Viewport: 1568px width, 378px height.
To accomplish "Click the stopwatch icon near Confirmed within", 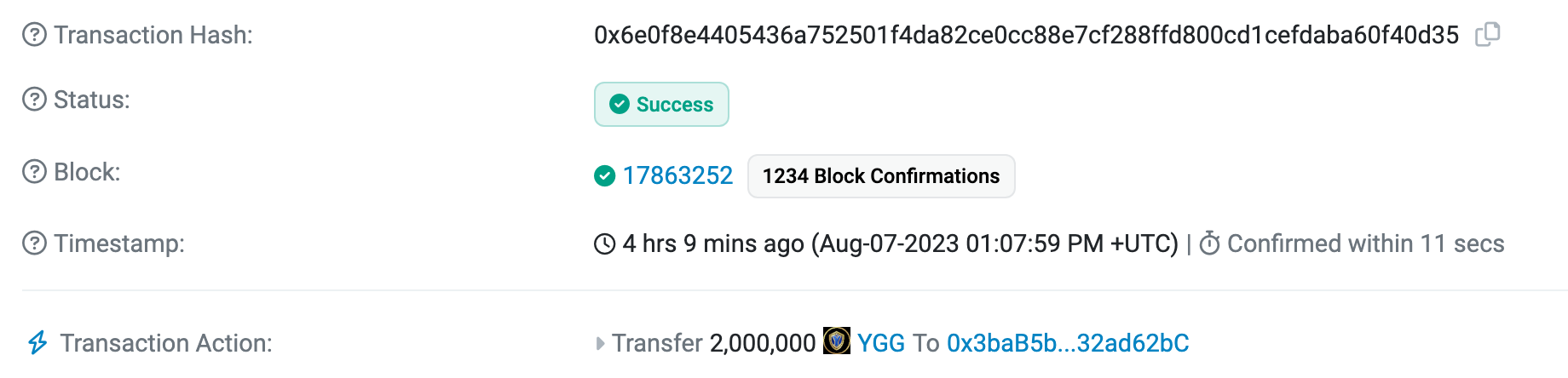I will (x=1209, y=243).
